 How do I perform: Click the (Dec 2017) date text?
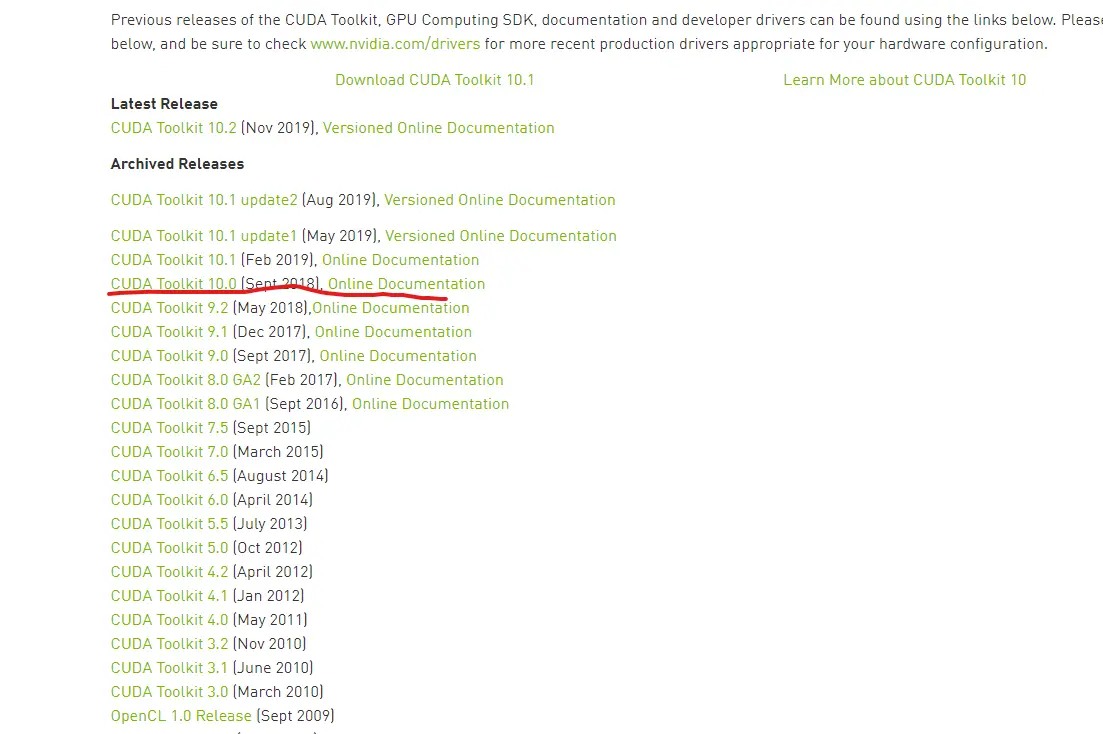[271, 331]
